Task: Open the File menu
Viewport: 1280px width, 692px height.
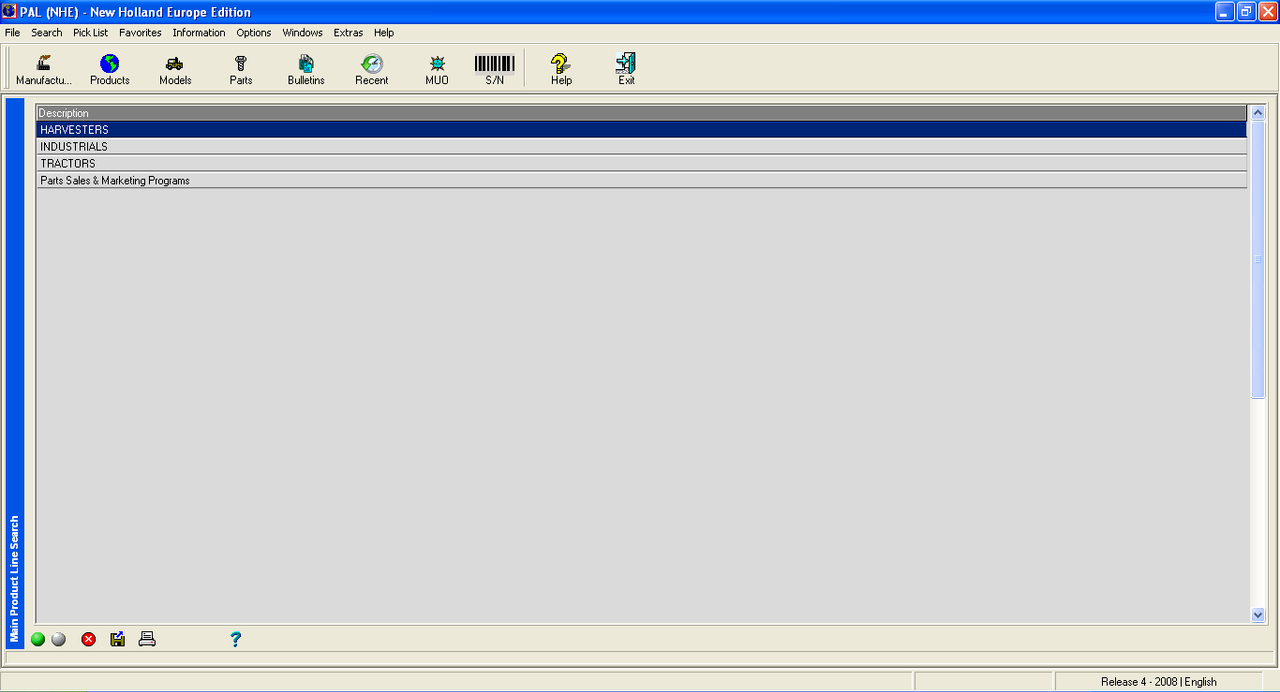Action: pyautogui.click(x=12, y=33)
